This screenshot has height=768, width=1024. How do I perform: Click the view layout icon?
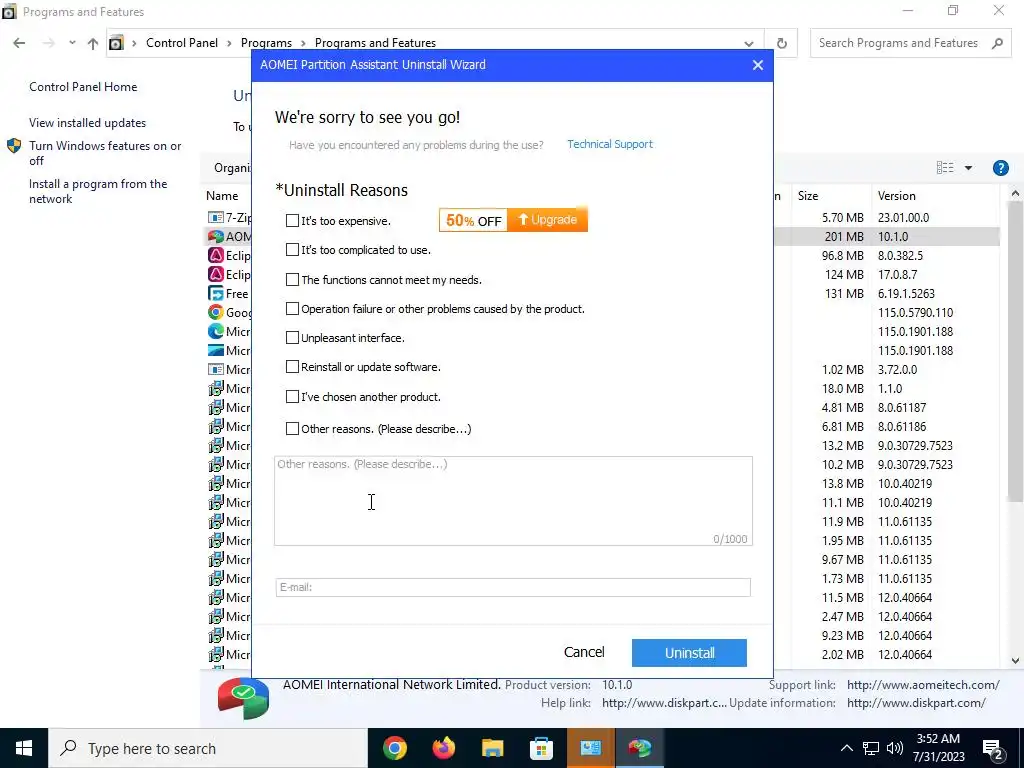click(x=945, y=168)
